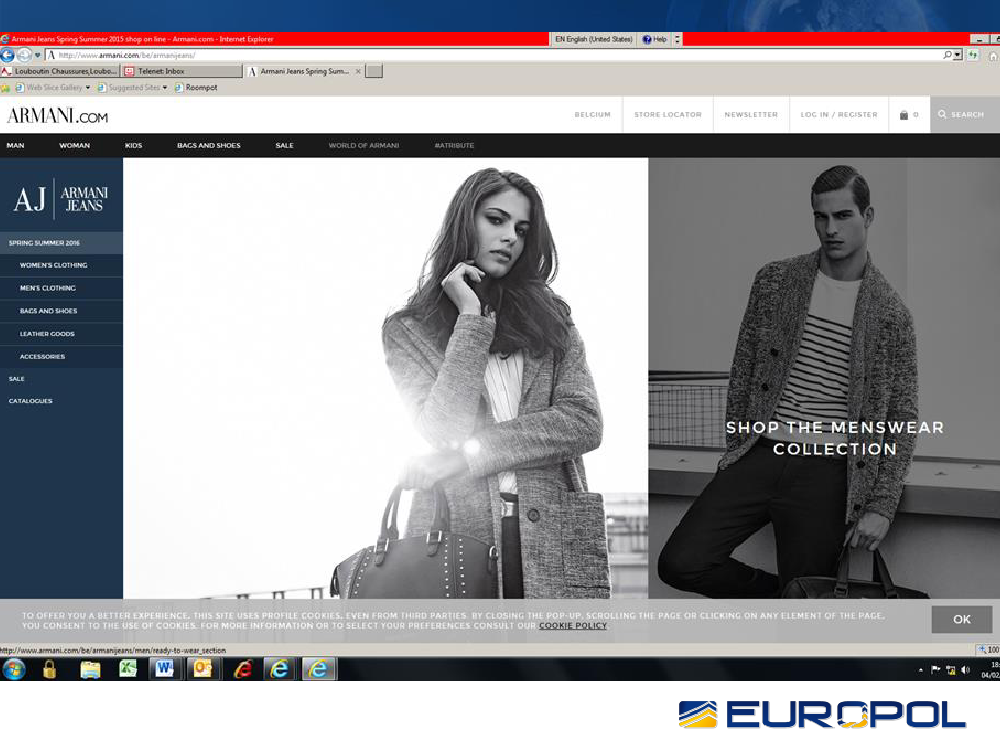Click the magnifier search icon in the address bar
1000x750 pixels.
tap(947, 55)
